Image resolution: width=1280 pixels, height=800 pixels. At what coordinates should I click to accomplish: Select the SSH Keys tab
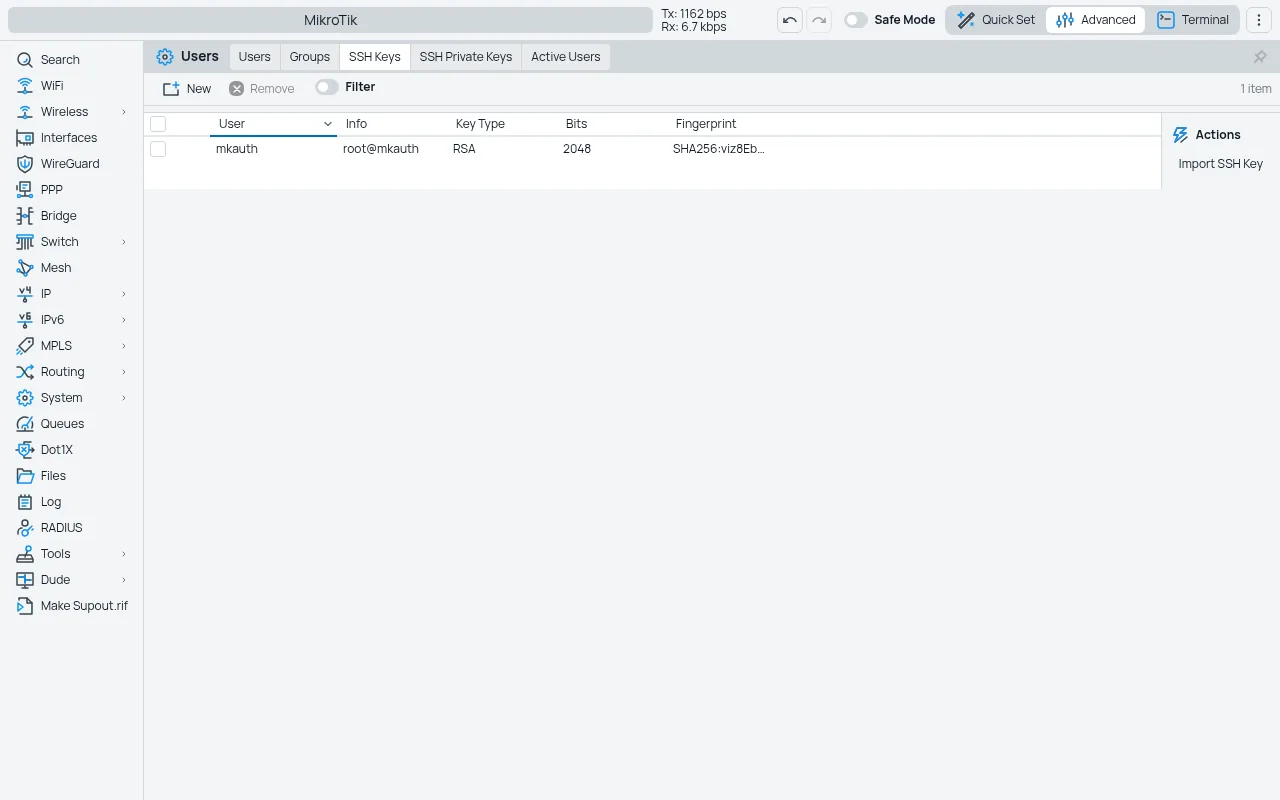point(375,57)
